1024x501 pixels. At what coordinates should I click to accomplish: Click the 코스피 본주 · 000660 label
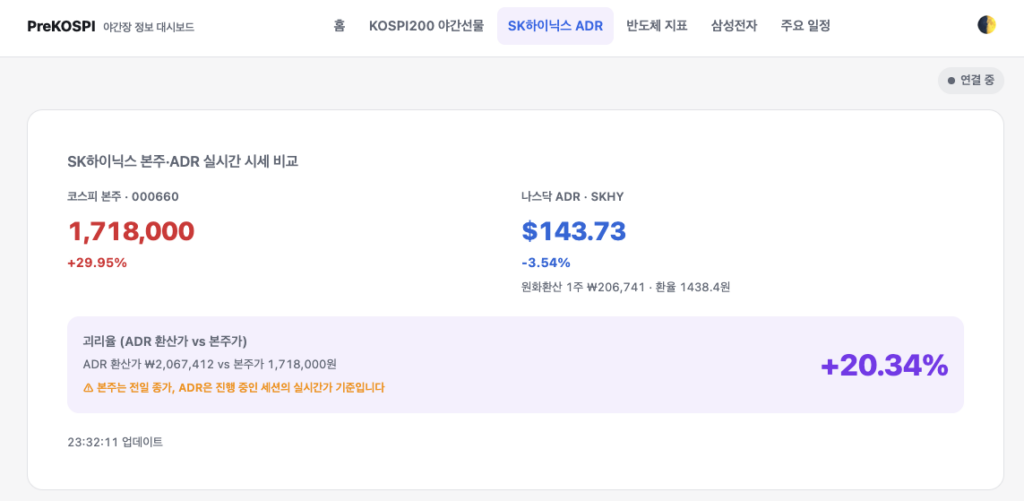pyautogui.click(x=123, y=196)
